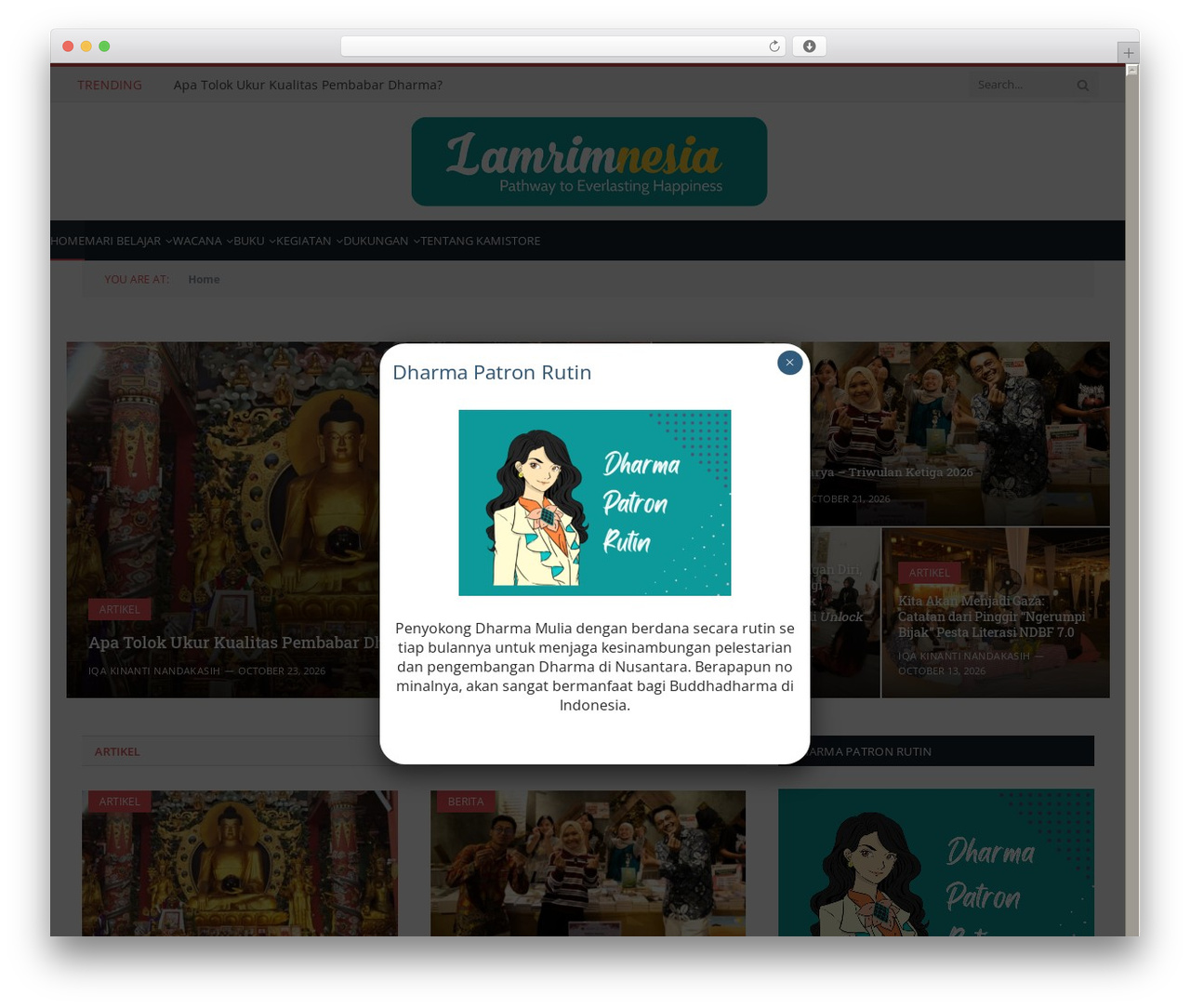
Task: Expand the KEGIATAN dropdown menu
Action: point(310,241)
